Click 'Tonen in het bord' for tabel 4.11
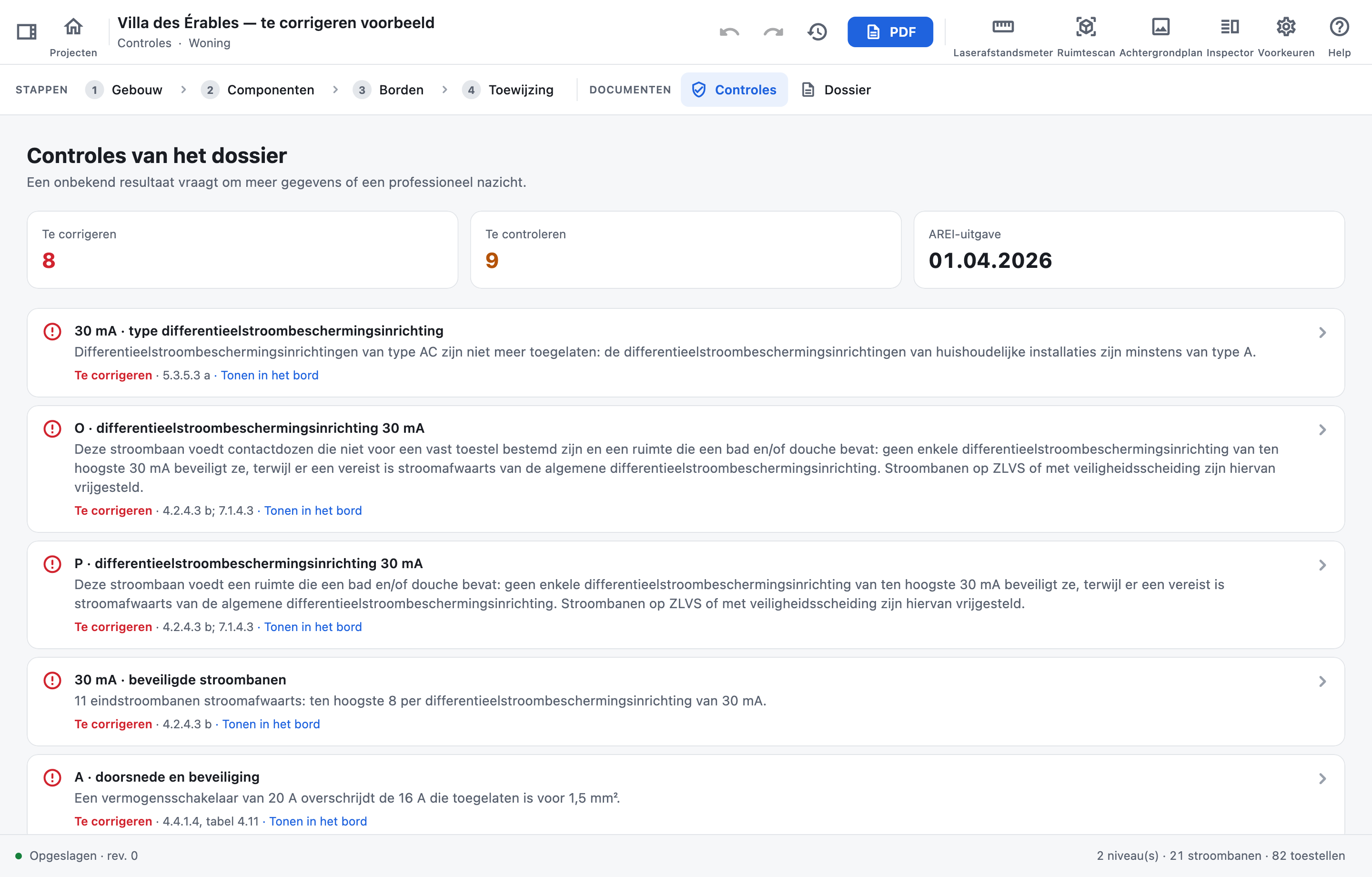Image resolution: width=1372 pixels, height=877 pixels. [318, 821]
